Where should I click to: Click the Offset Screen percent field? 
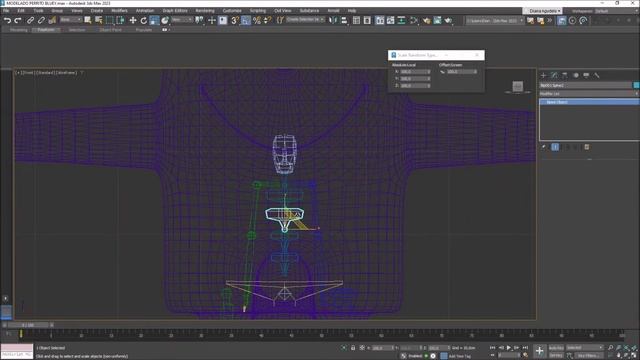click(x=462, y=72)
